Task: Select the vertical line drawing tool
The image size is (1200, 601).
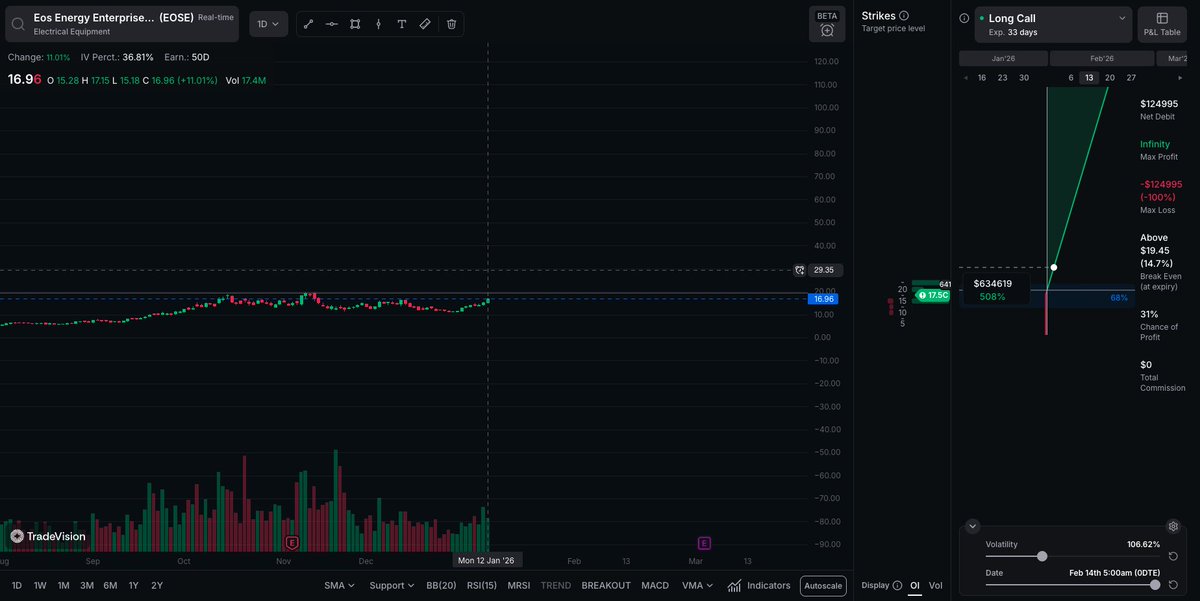Action: tap(378, 24)
